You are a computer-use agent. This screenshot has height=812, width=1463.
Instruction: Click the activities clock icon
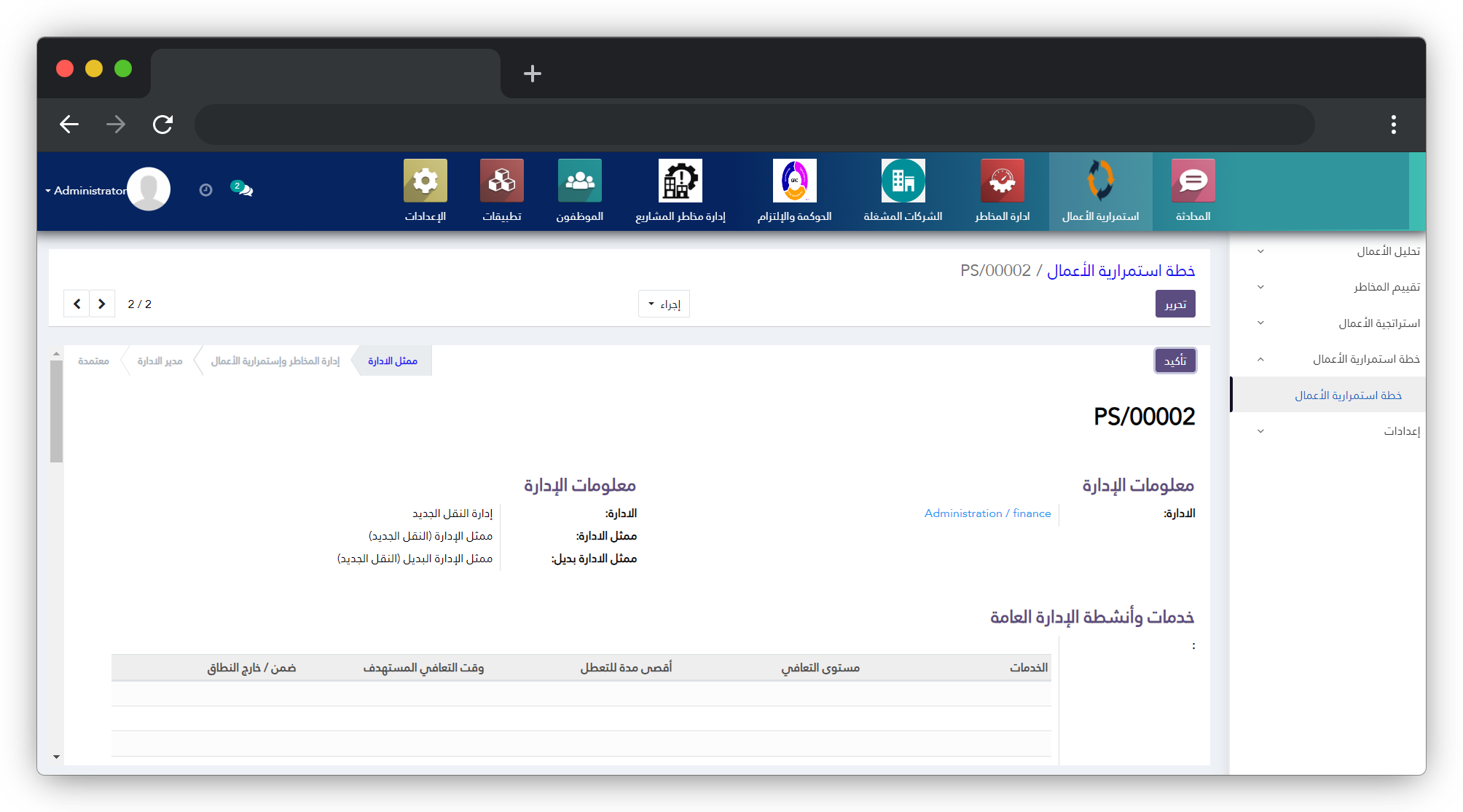[205, 190]
